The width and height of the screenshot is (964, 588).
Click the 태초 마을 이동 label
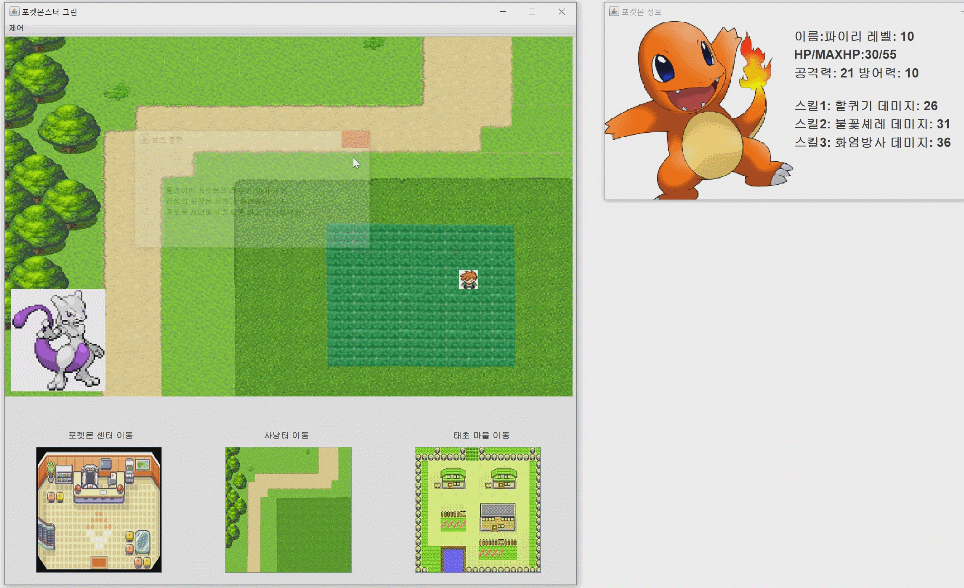pyautogui.click(x=481, y=435)
